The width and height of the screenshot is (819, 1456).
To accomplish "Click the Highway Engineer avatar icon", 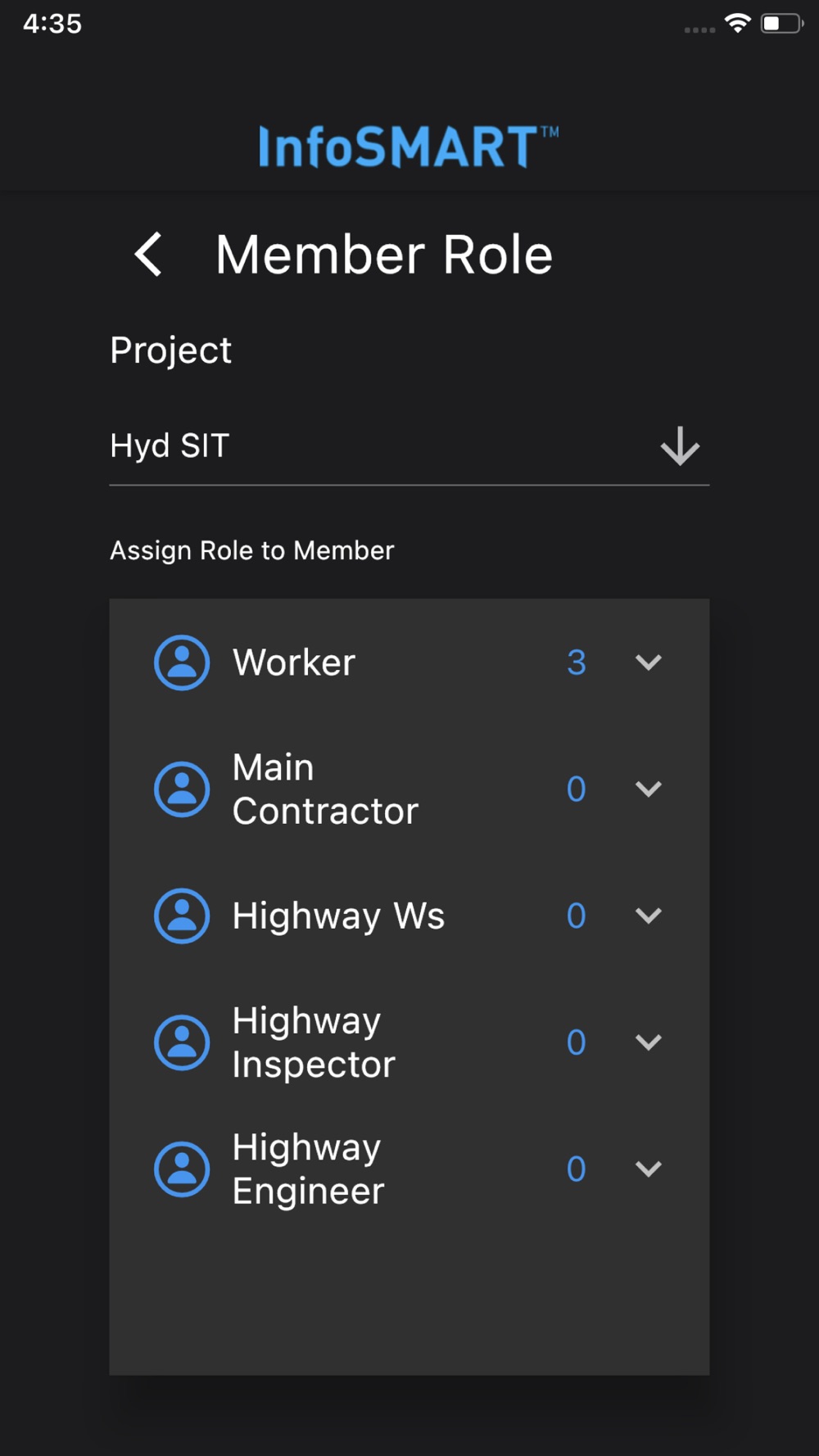I will click(x=182, y=1169).
